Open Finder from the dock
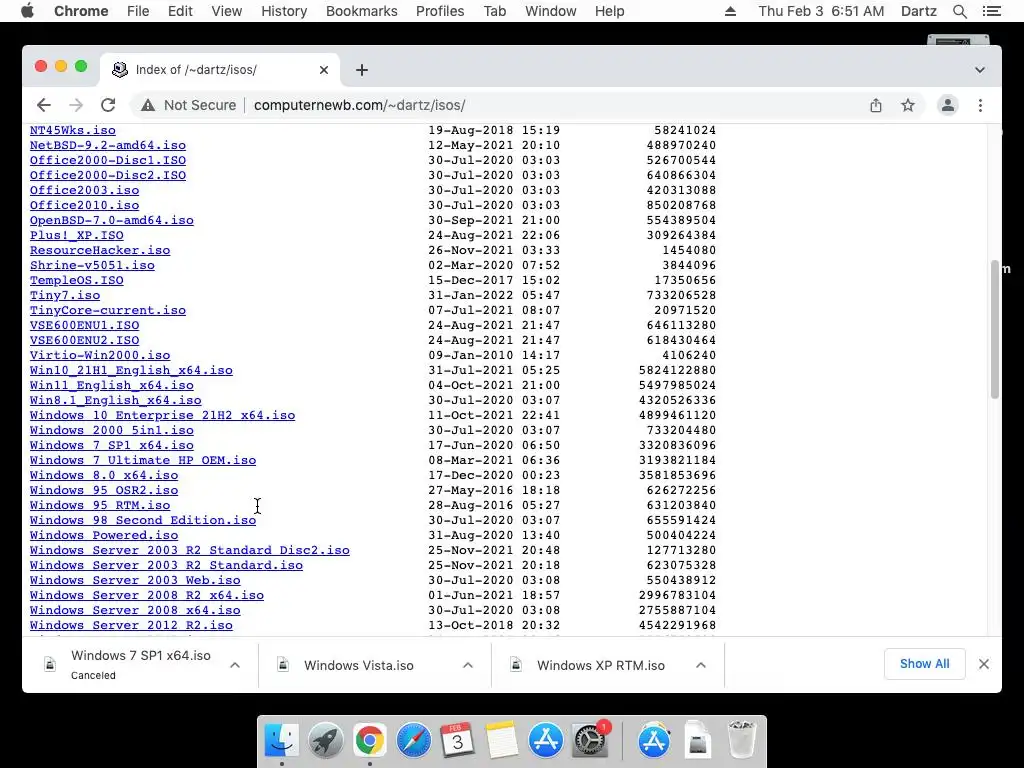1024x768 pixels. click(281, 740)
